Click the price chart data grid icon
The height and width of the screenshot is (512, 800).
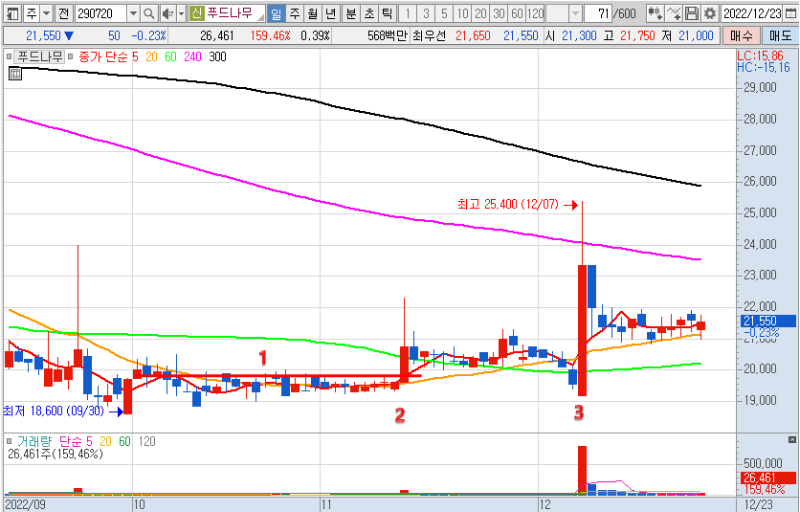click(x=15, y=74)
